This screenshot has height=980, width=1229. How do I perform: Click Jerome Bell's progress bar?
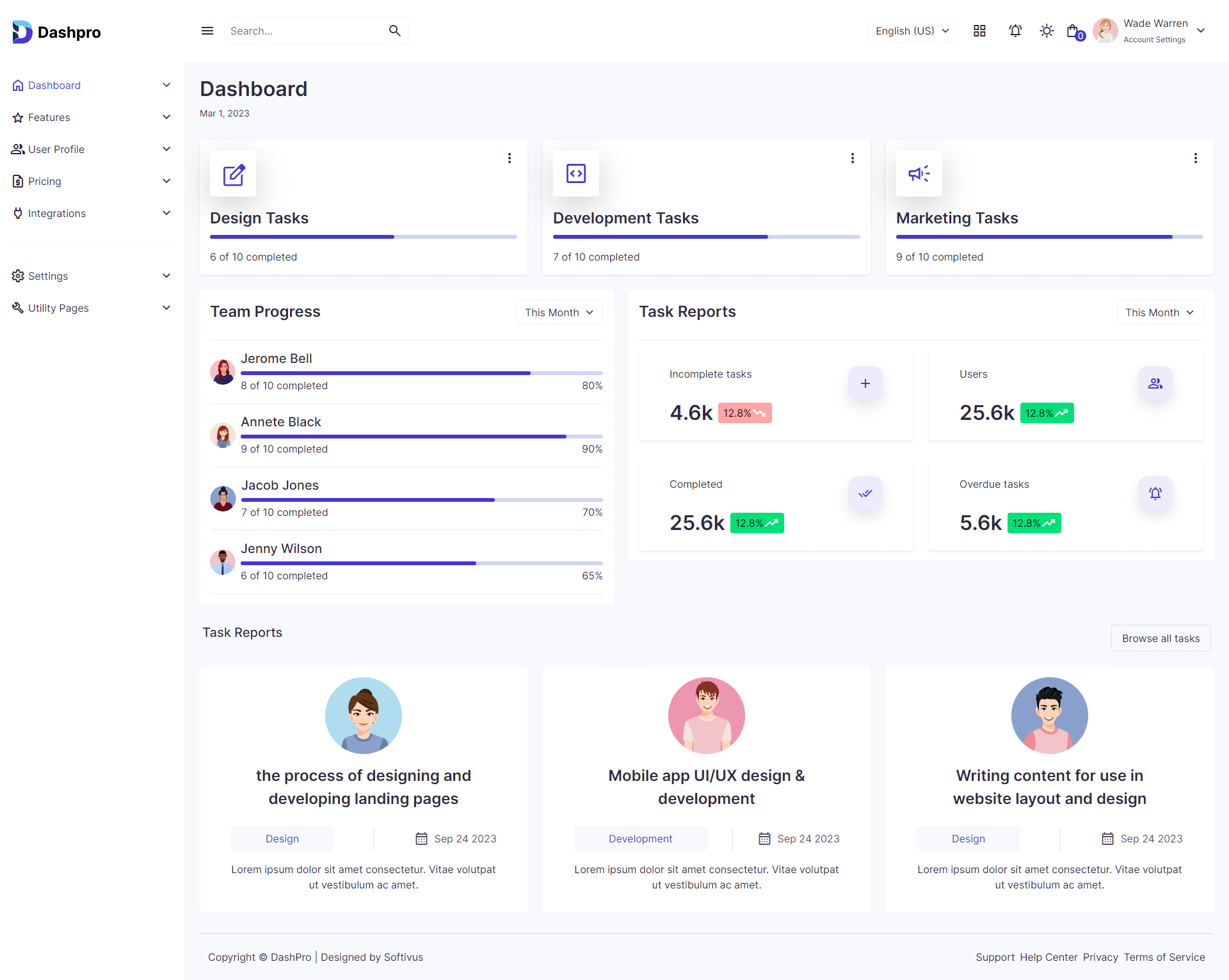point(421,373)
